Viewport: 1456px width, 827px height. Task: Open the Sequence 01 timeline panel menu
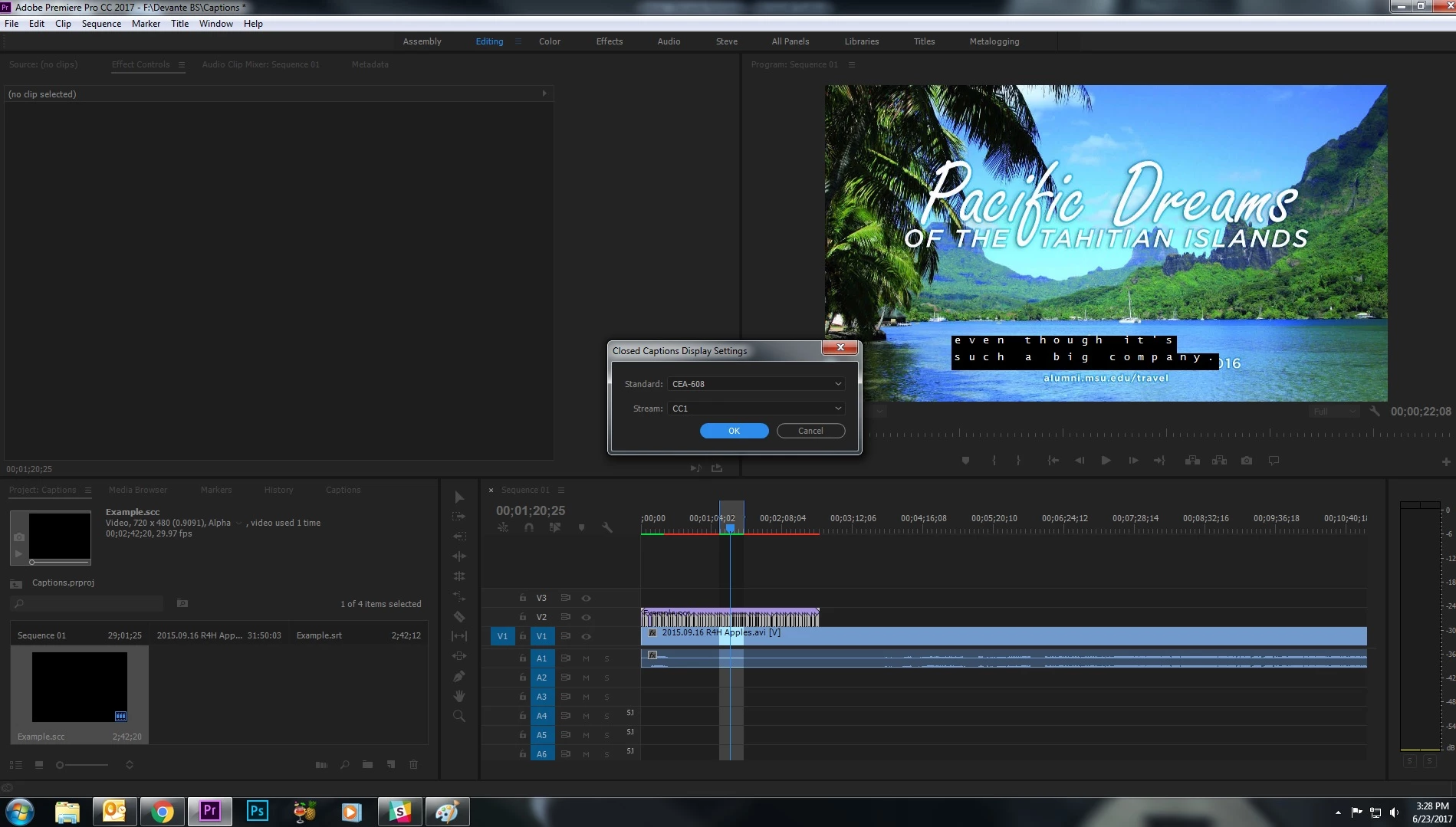point(561,491)
